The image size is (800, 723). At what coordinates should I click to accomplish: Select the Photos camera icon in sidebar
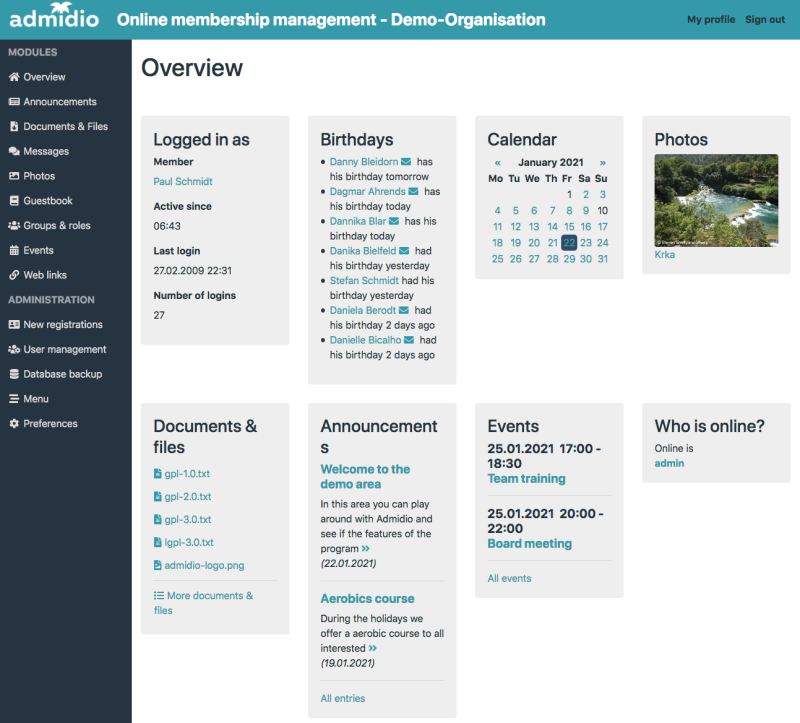(x=14, y=176)
